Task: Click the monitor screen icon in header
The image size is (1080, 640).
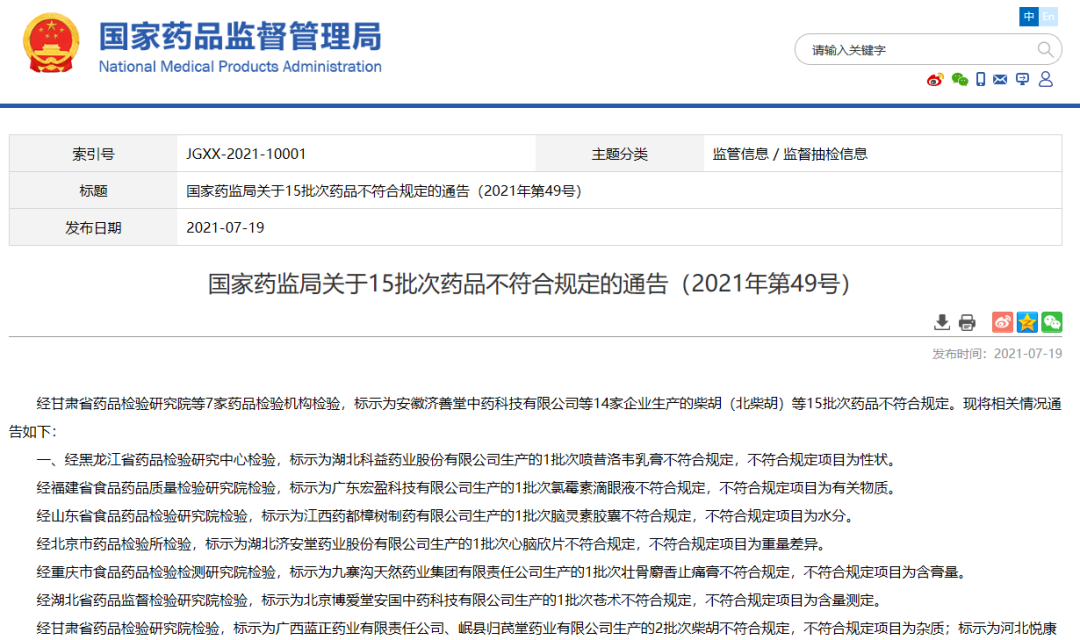Action: (1022, 79)
